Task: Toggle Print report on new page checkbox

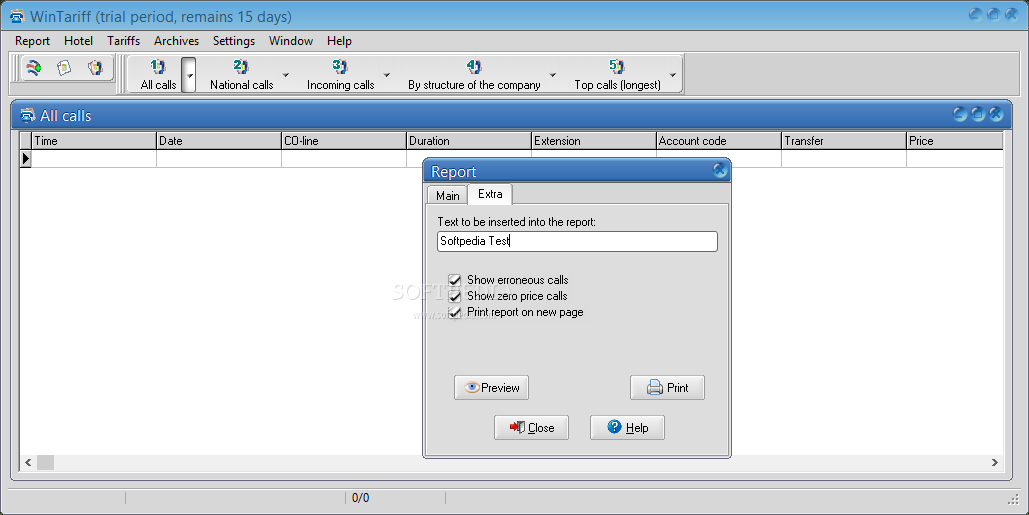Action: (454, 312)
